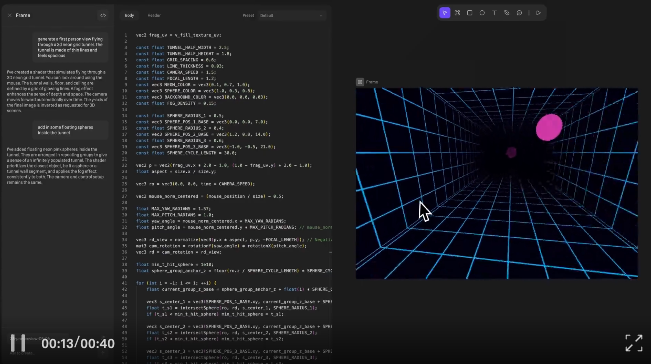Viewport: 651px width, 364px height.
Task: Switch to the Body tab
Action: (x=129, y=15)
